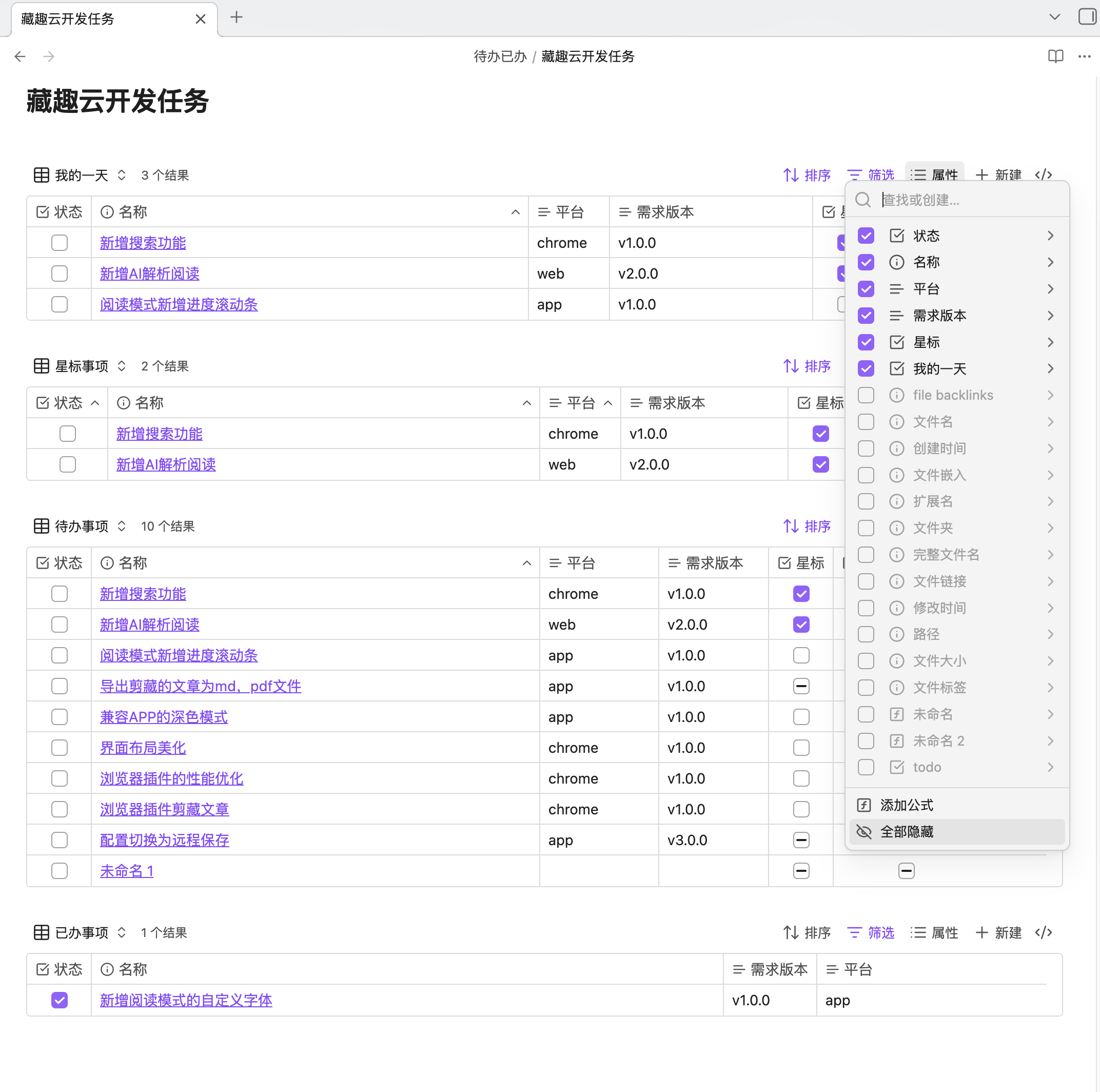Open the 新增AI解析阅读 task link

coord(149,274)
